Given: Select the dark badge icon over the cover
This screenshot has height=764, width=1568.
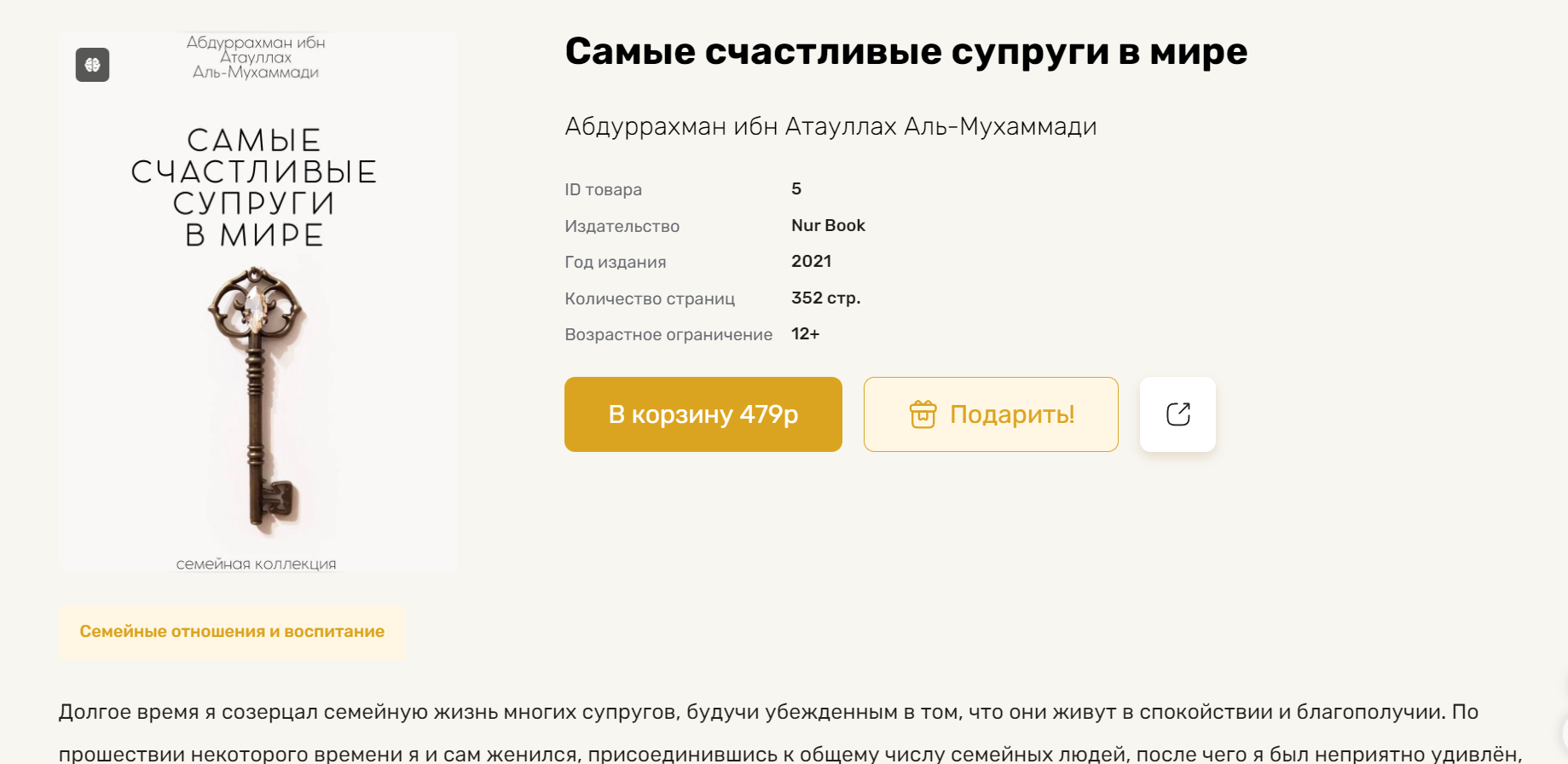Looking at the screenshot, I should click(x=91, y=65).
